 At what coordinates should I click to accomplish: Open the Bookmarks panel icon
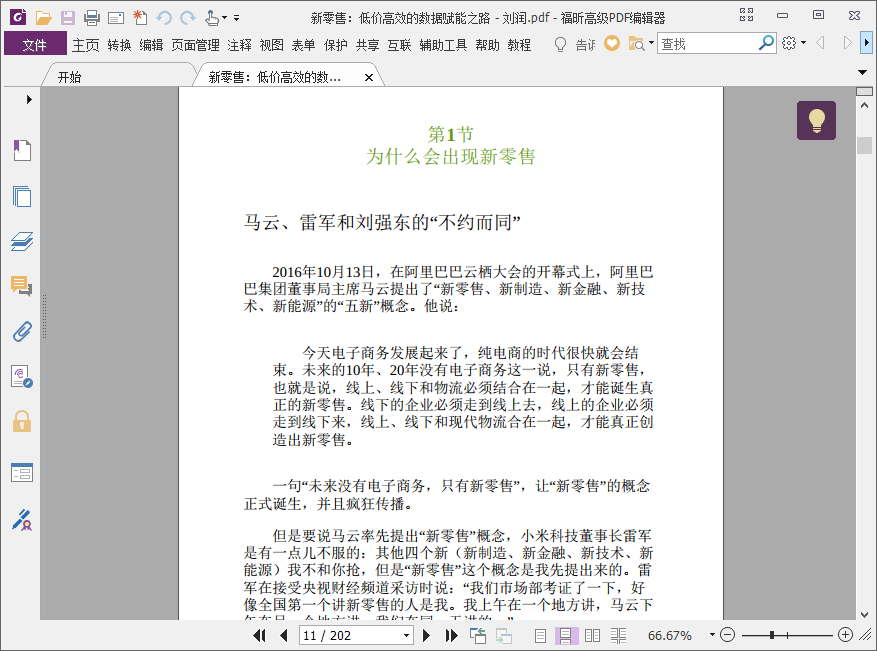coord(22,150)
